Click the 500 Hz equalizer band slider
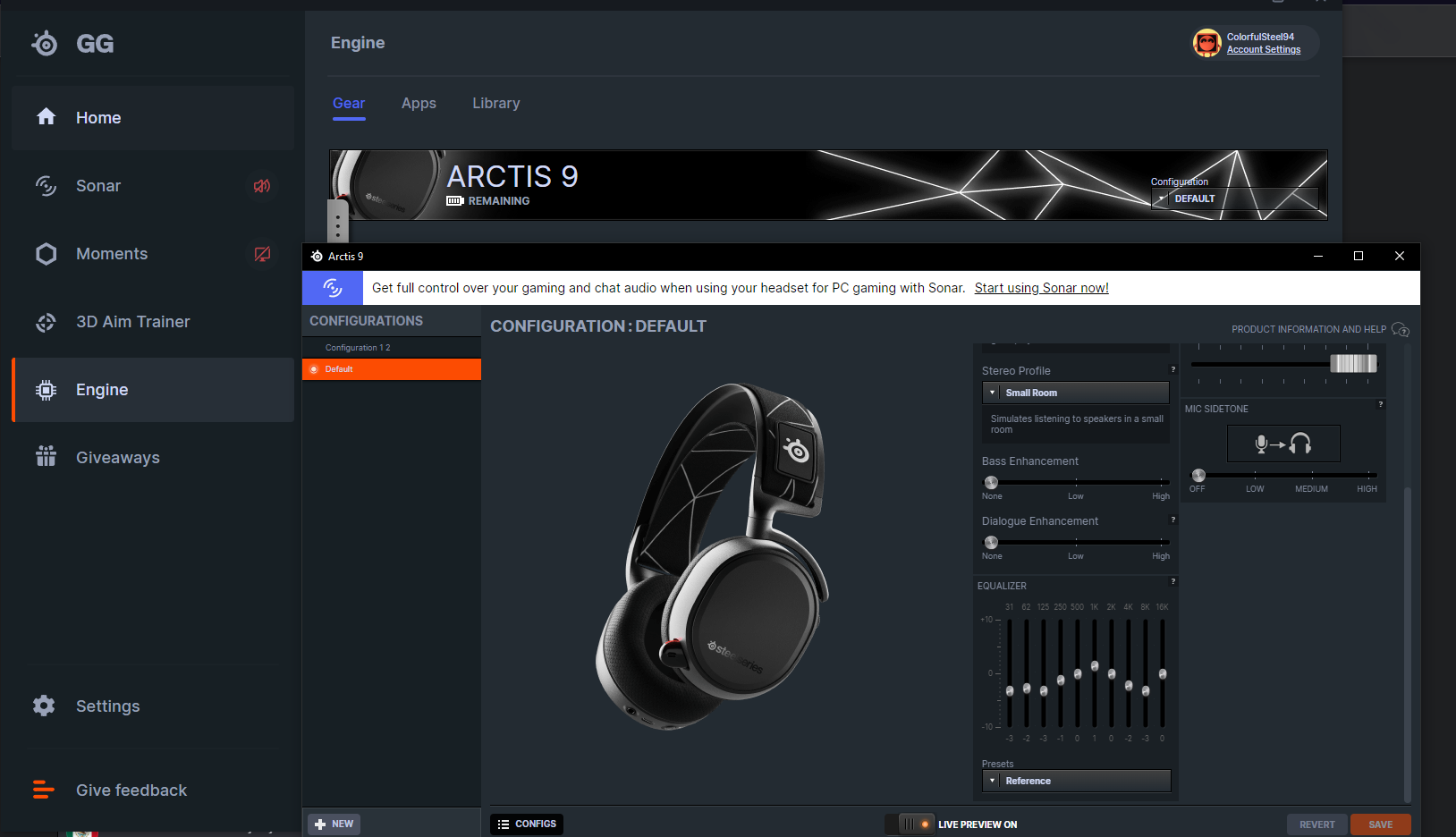 pyautogui.click(x=1078, y=673)
